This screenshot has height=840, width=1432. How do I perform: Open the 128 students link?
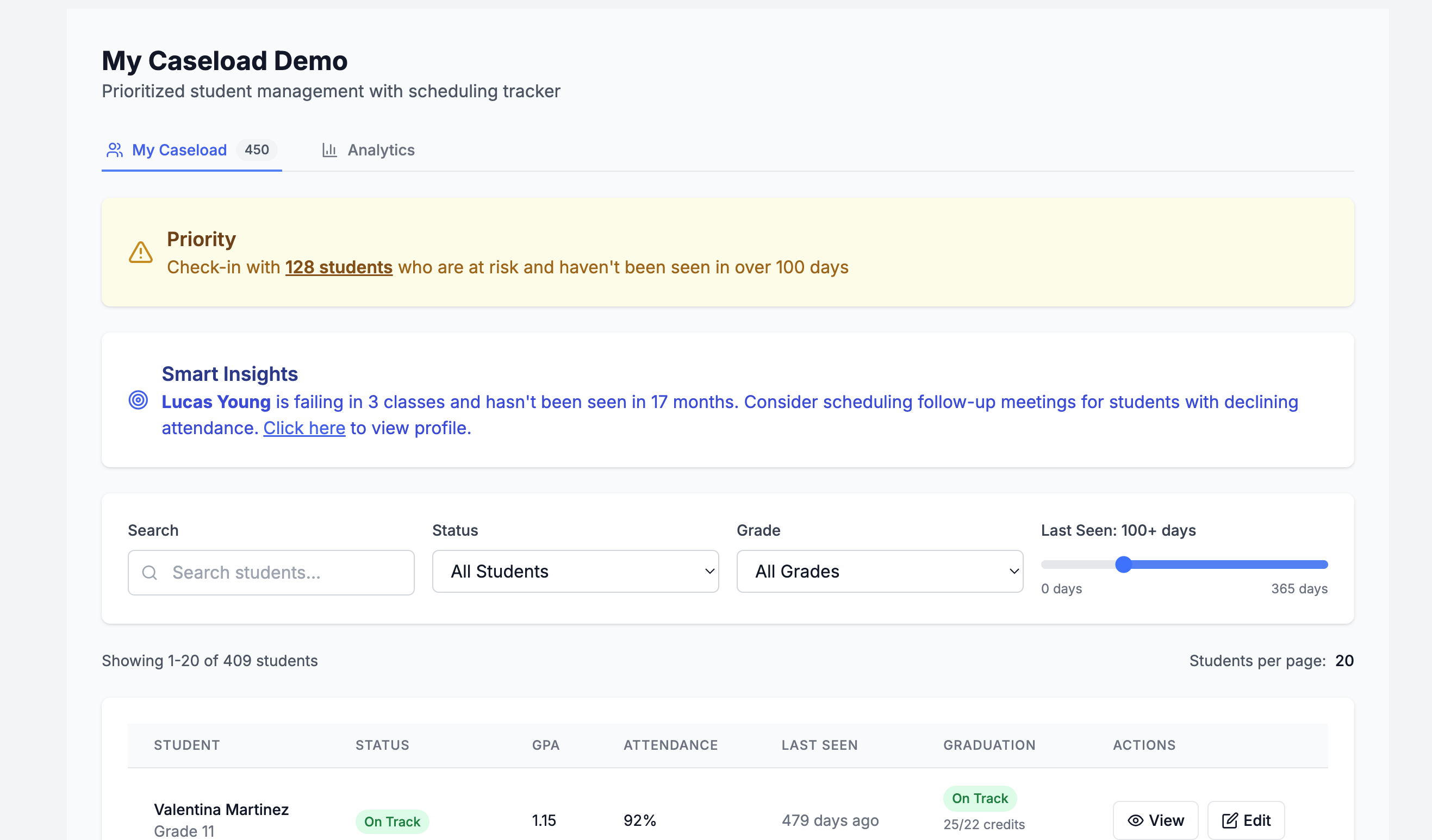(x=339, y=267)
